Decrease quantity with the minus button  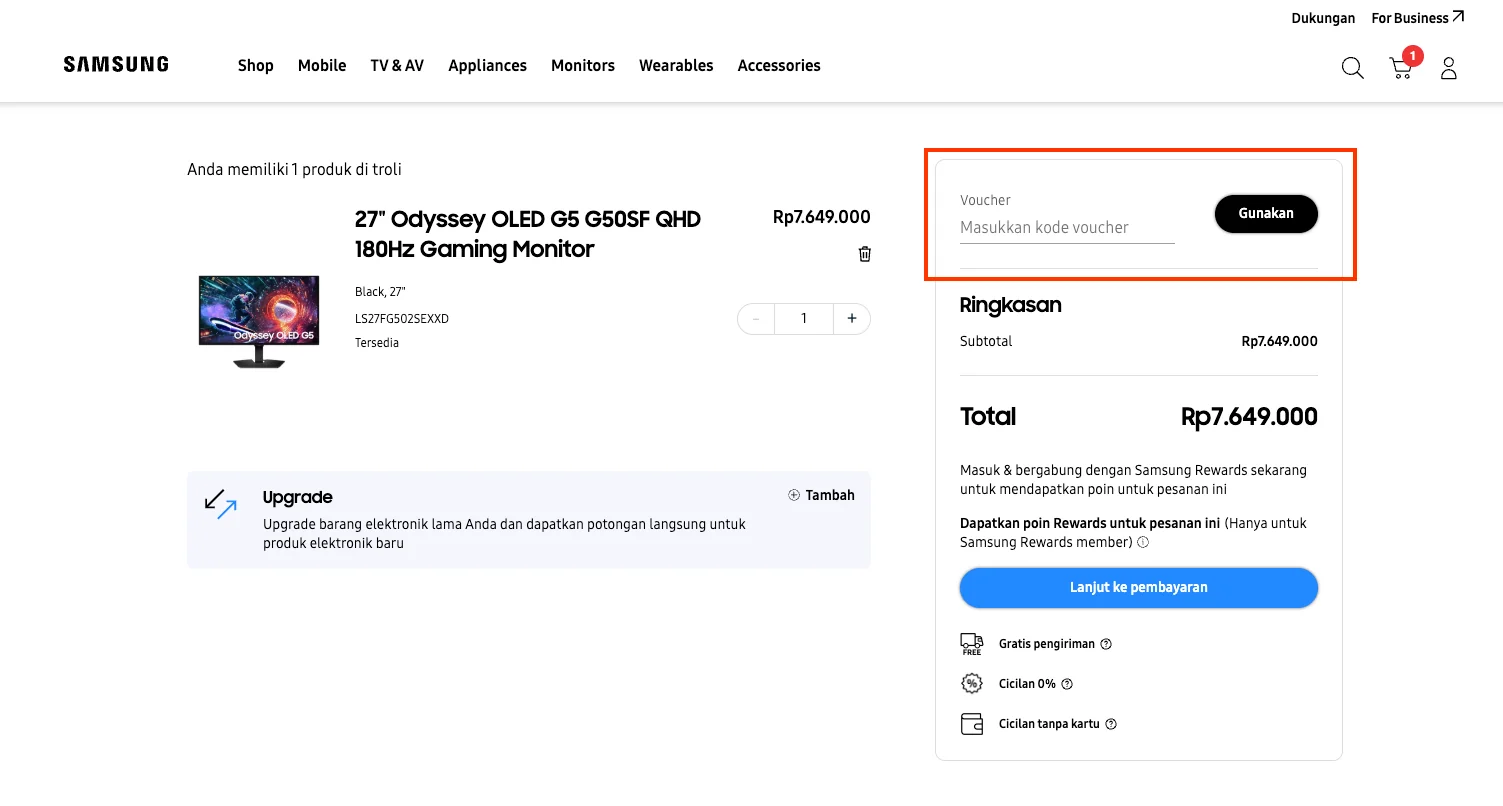[x=755, y=319]
